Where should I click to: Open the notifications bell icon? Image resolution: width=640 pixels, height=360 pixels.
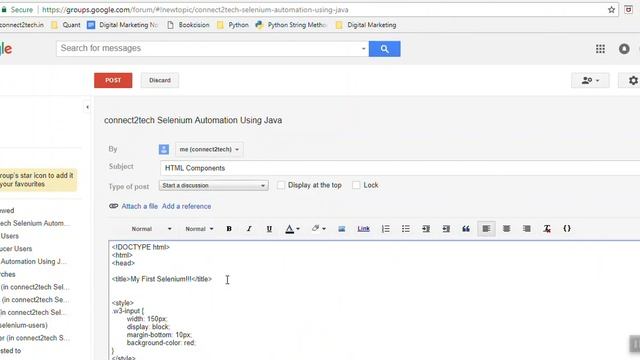coord(624,49)
